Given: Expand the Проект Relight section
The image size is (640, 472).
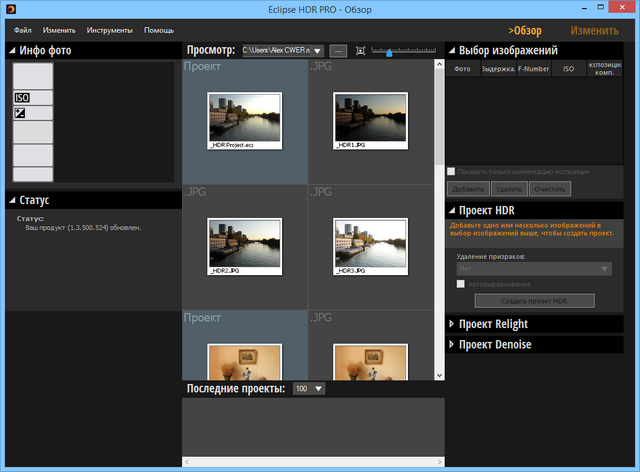Looking at the screenshot, I should point(452,324).
